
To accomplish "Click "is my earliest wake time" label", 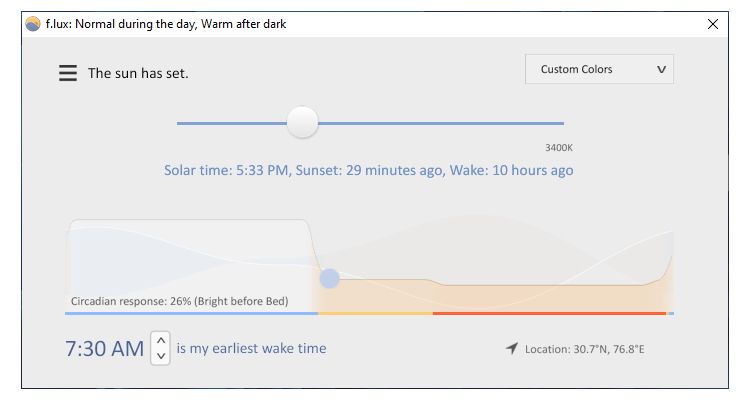I will pyautogui.click(x=251, y=349).
